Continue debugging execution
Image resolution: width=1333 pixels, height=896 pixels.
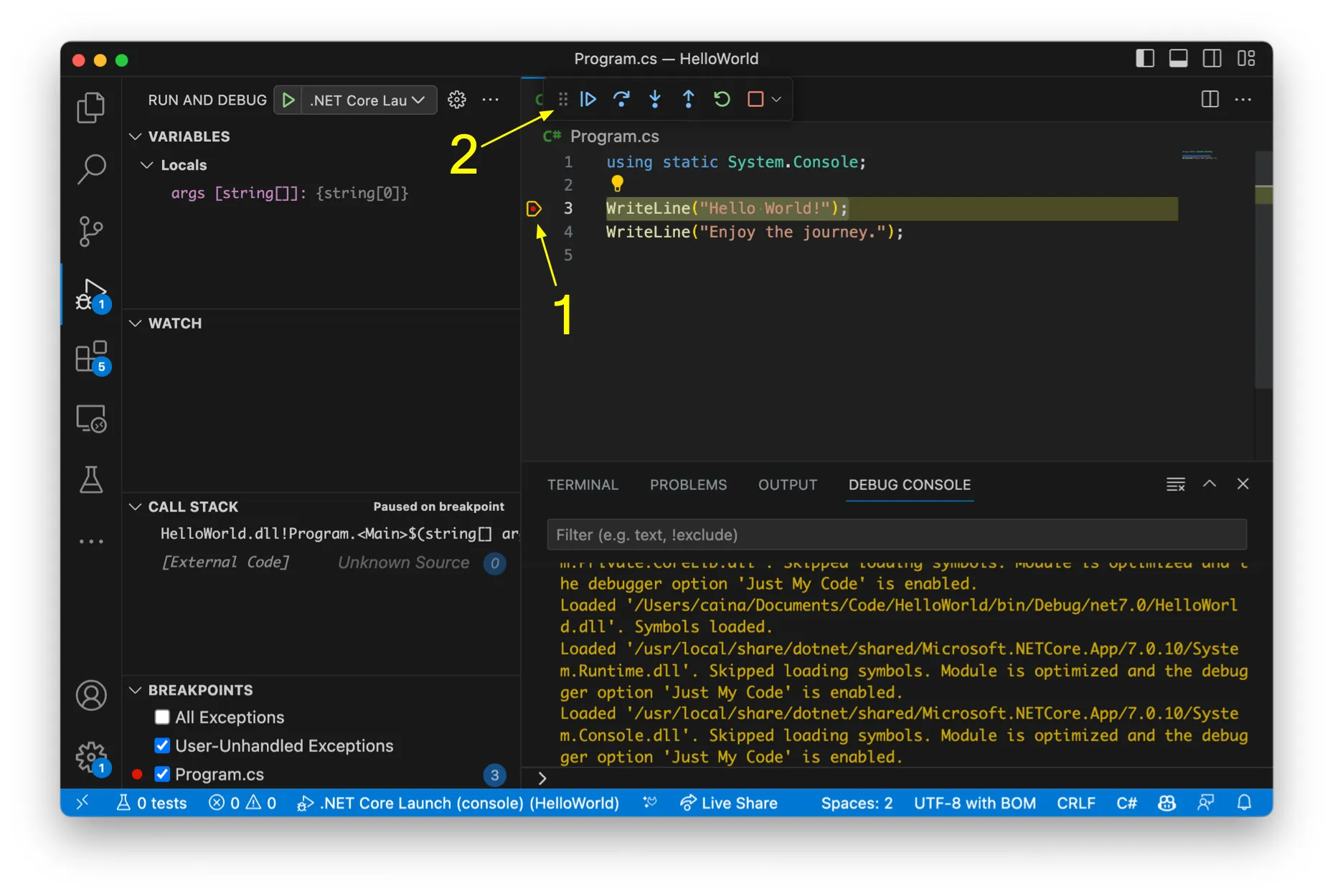pos(588,99)
